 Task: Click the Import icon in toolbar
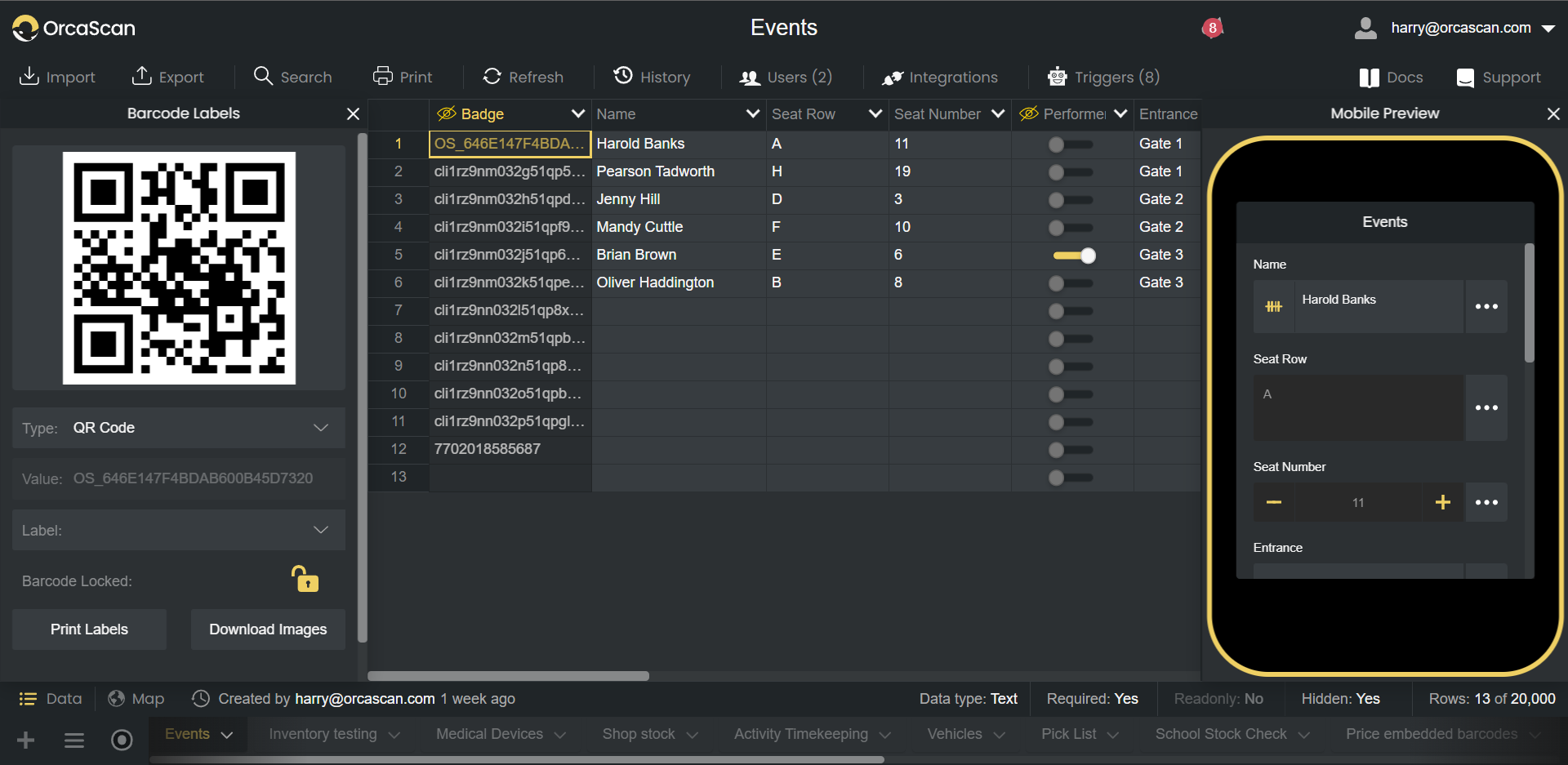29,76
